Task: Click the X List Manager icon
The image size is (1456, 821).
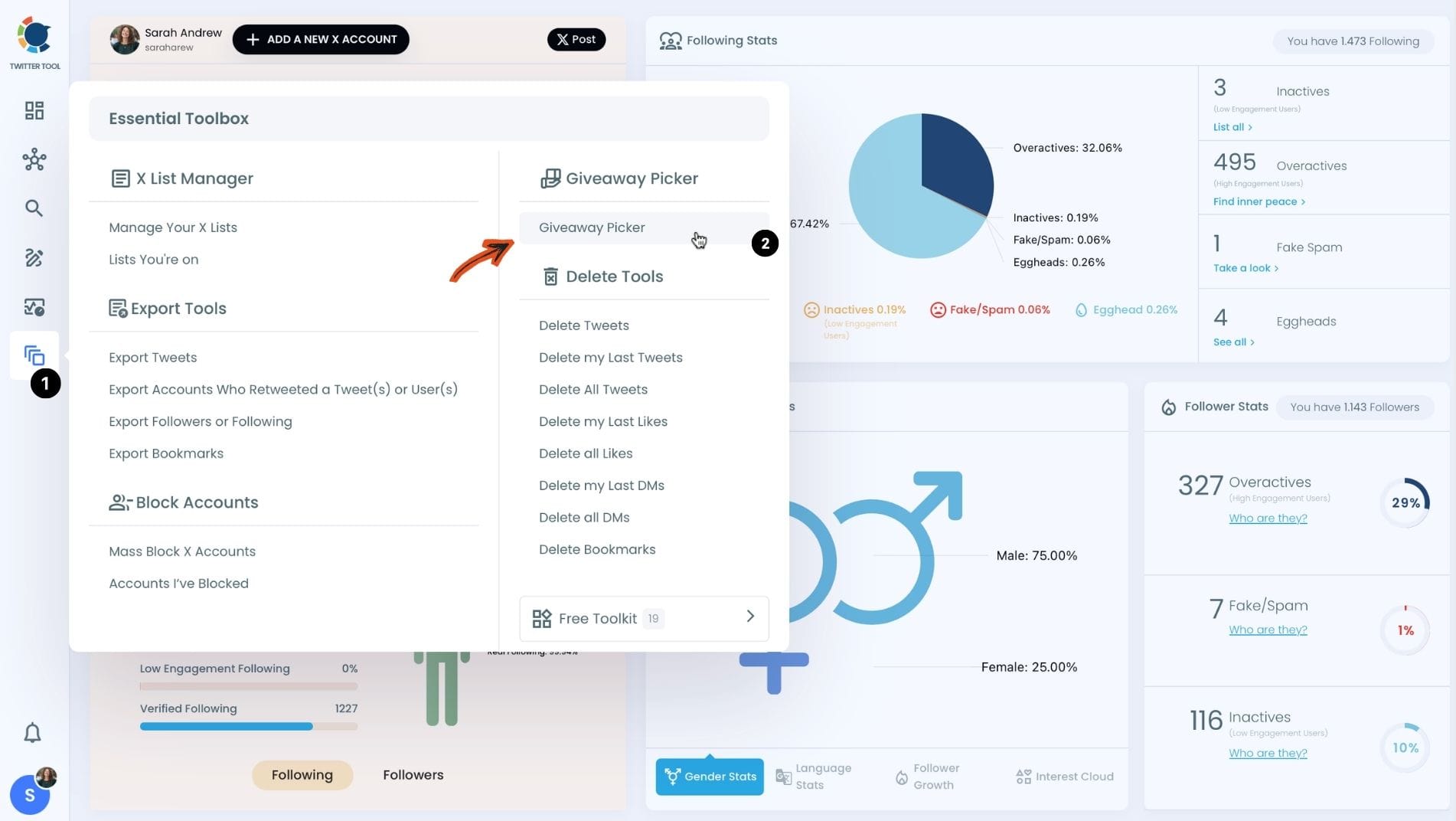Action: pos(120,178)
